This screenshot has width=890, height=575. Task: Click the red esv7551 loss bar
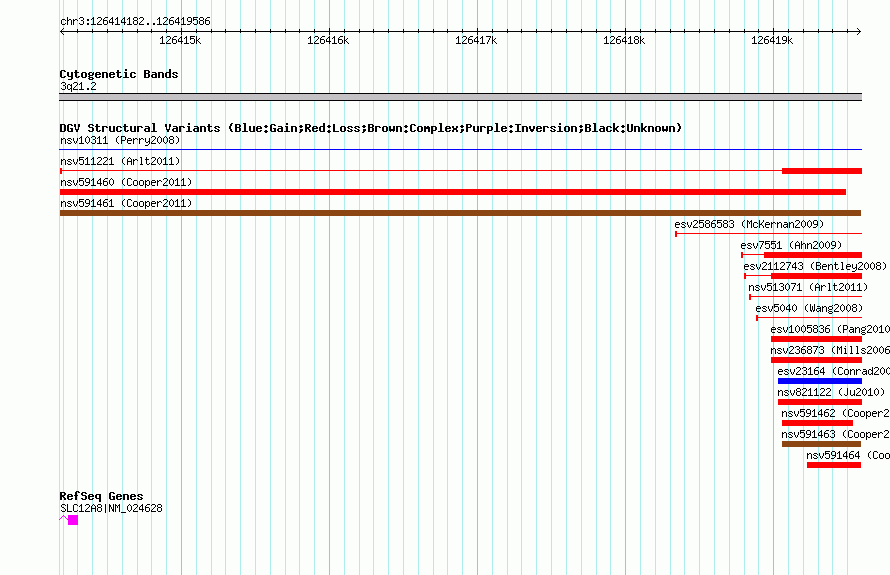(x=813, y=255)
